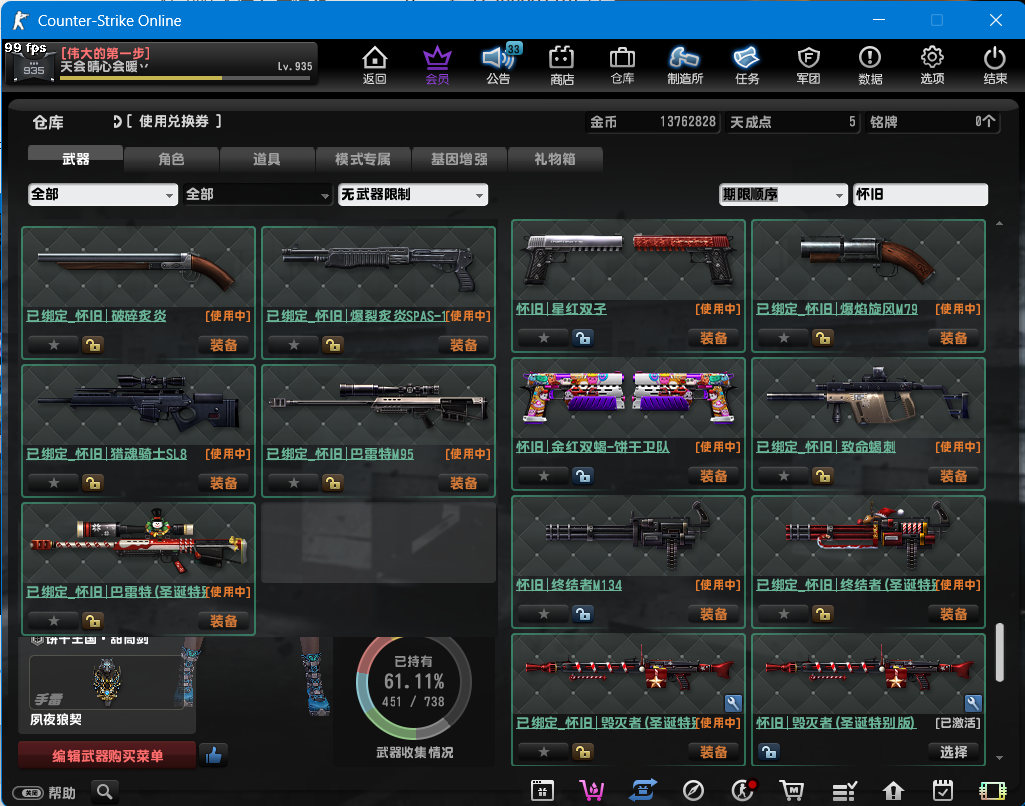Switch to the 道具 tab

(x=267, y=158)
